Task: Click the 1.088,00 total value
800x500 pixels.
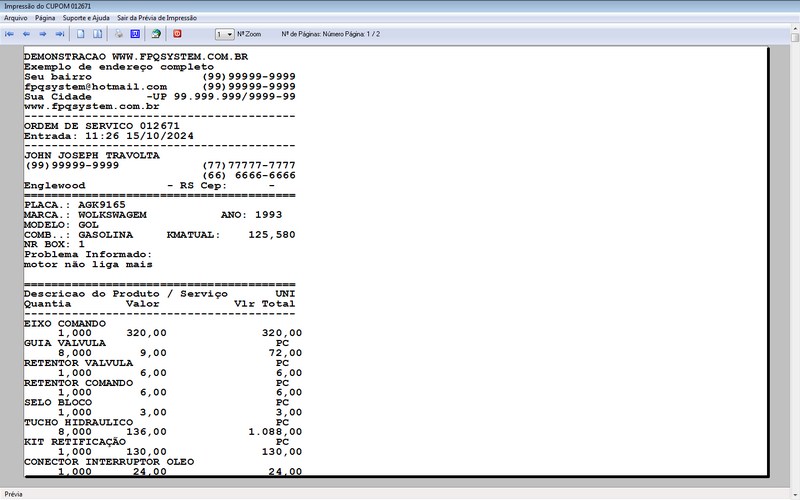Action: coord(275,432)
